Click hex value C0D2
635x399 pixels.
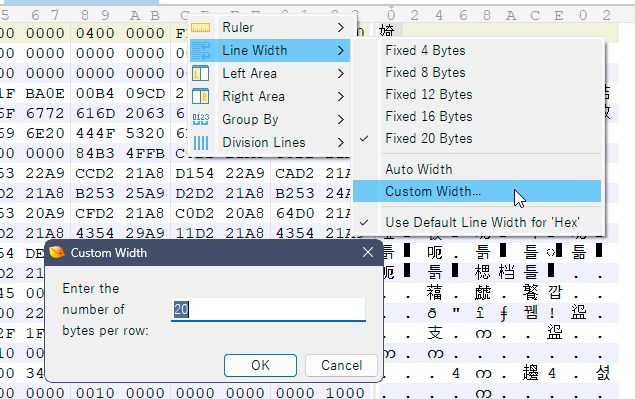(195, 213)
